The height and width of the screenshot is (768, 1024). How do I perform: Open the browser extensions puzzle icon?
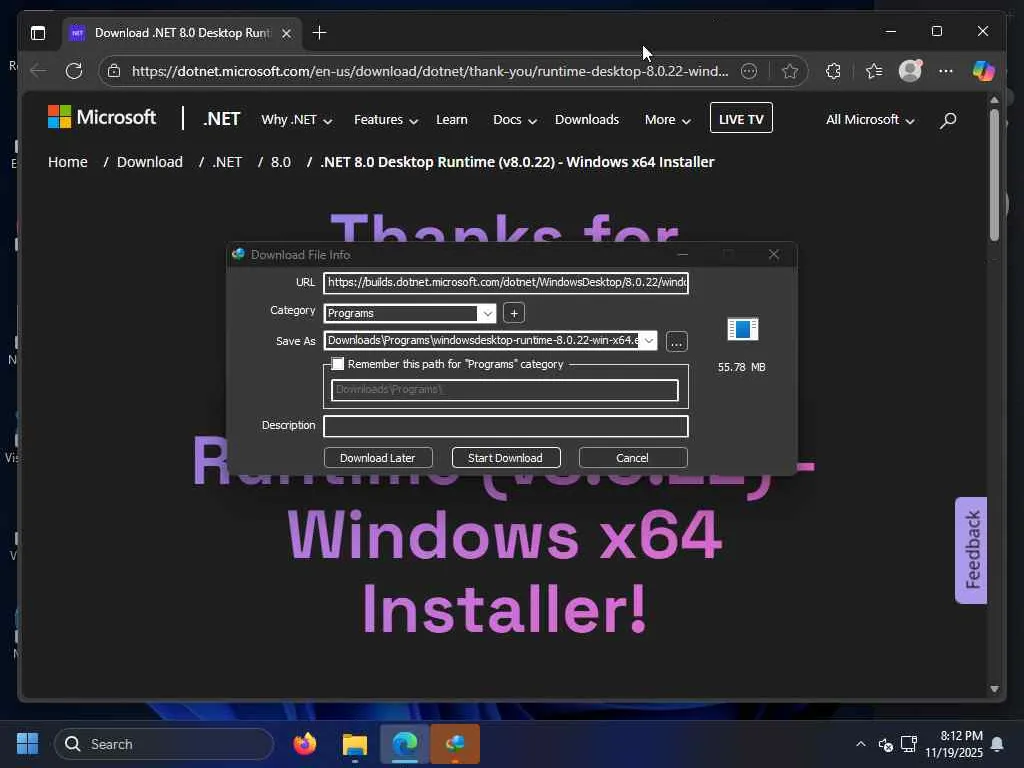coord(833,71)
